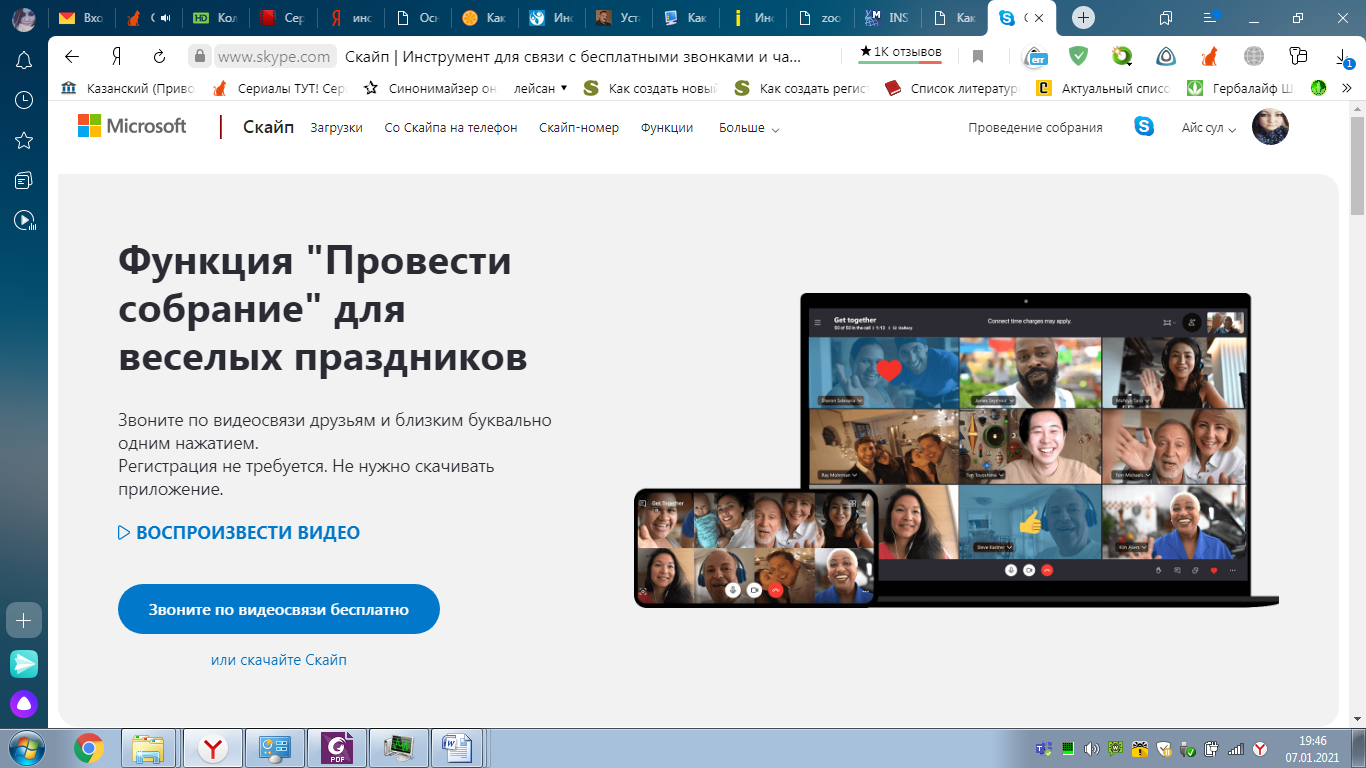Switch to the Gmail Вхо tab
Image resolution: width=1366 pixels, height=768 pixels.
click(x=82, y=18)
